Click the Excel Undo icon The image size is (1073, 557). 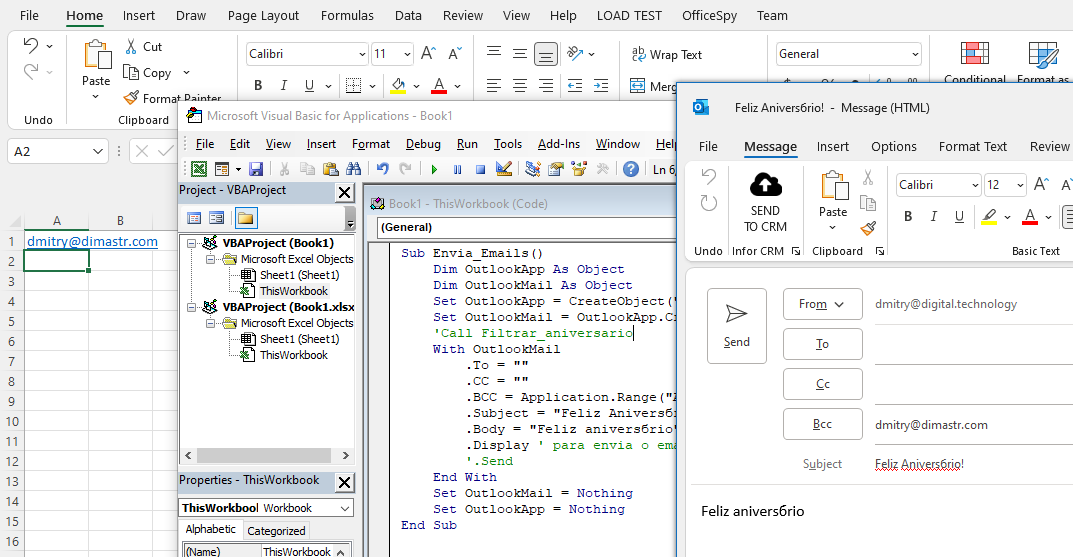[31, 46]
